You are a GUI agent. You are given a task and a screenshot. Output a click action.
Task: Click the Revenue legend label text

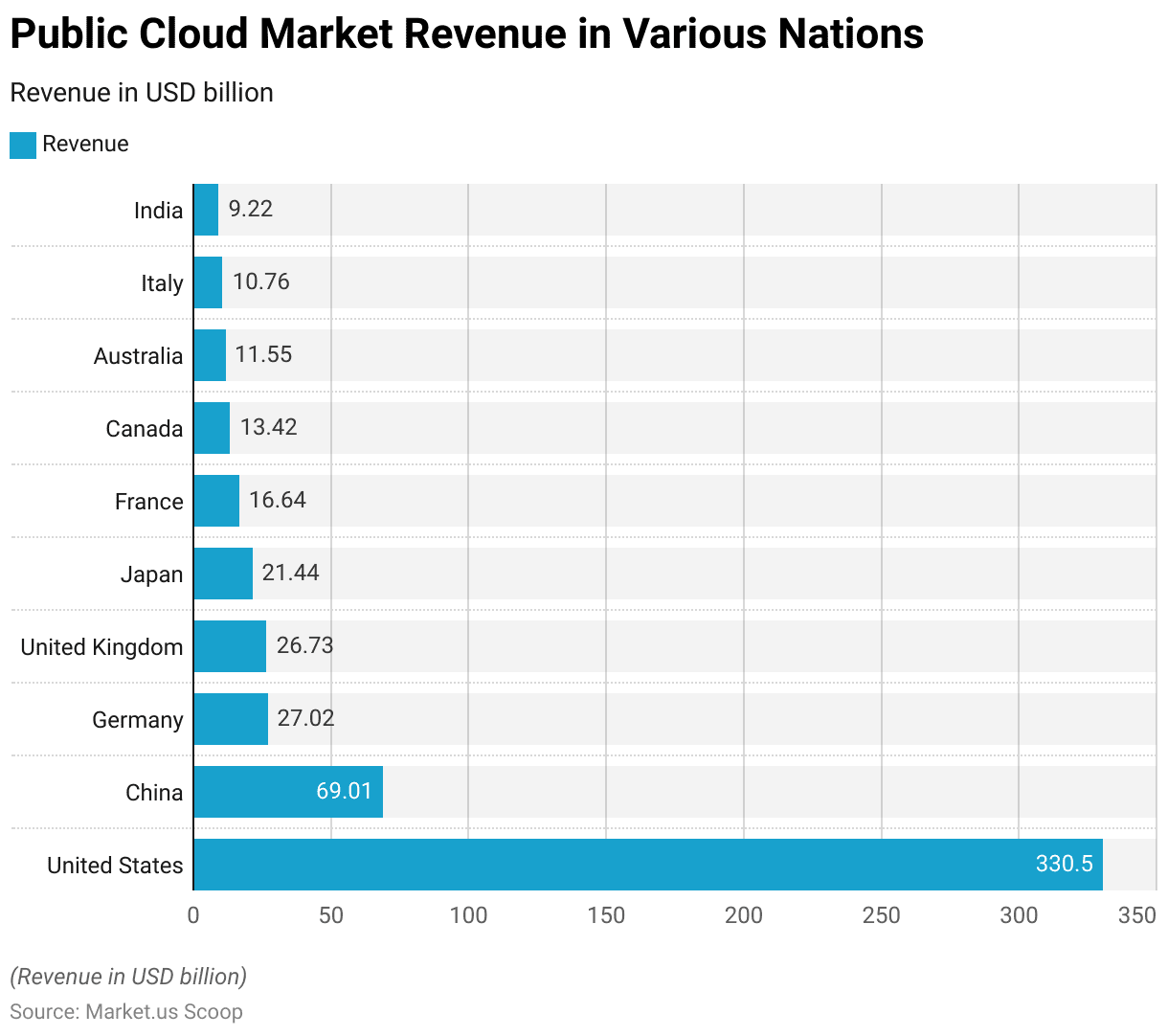pos(85,145)
